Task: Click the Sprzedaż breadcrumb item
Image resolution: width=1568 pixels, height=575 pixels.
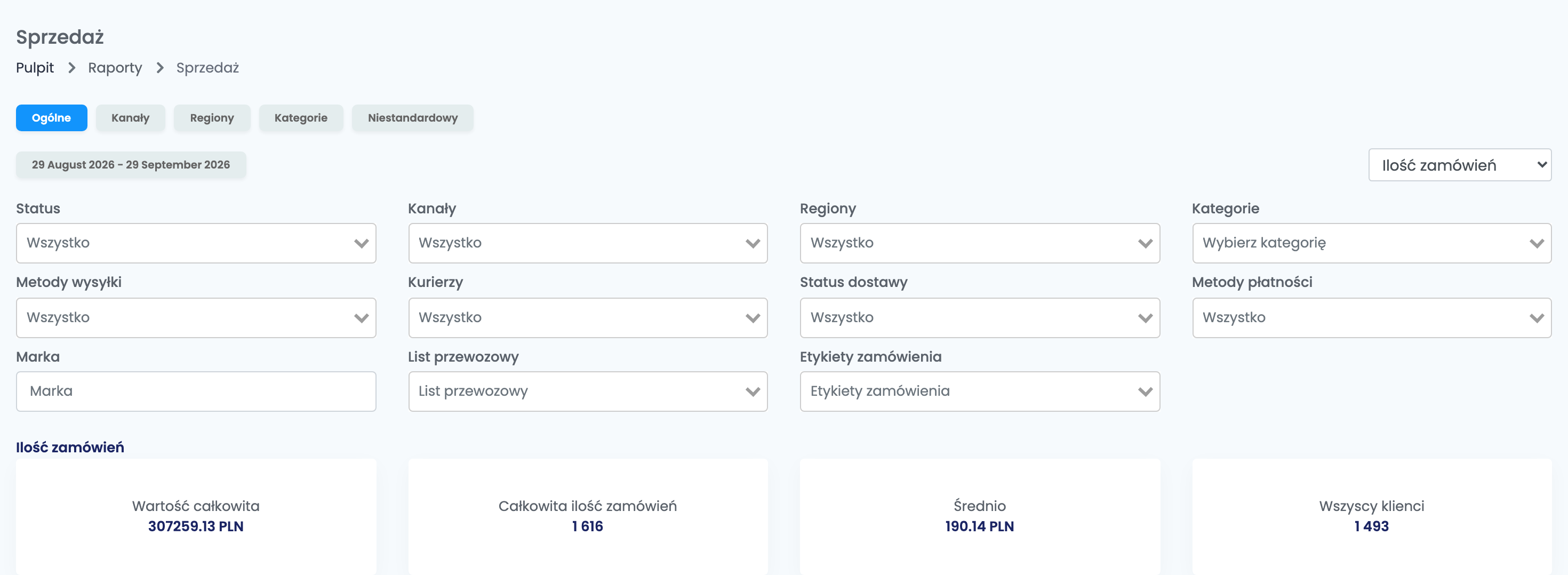Action: pos(207,68)
